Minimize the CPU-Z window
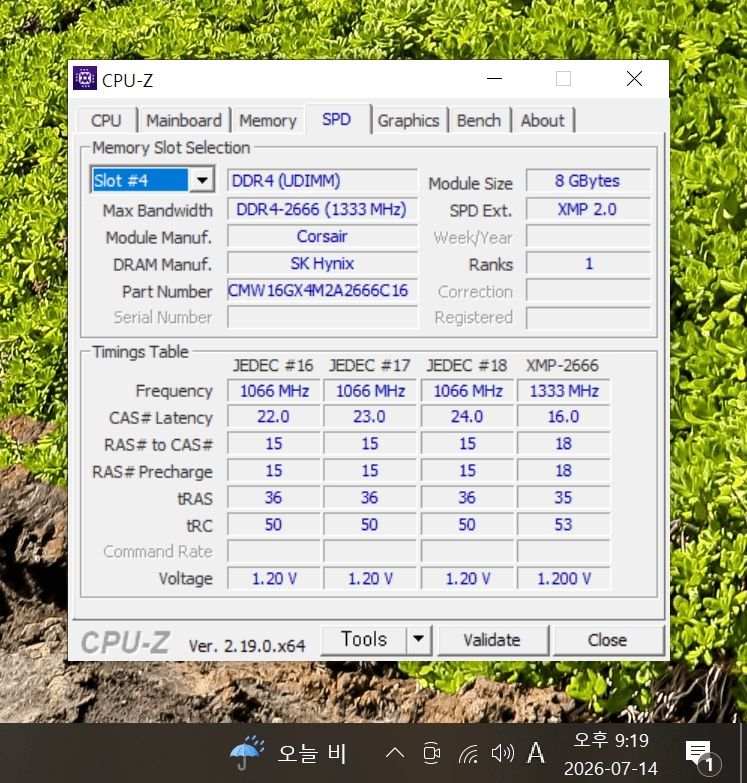The height and width of the screenshot is (783, 747). 494,78
